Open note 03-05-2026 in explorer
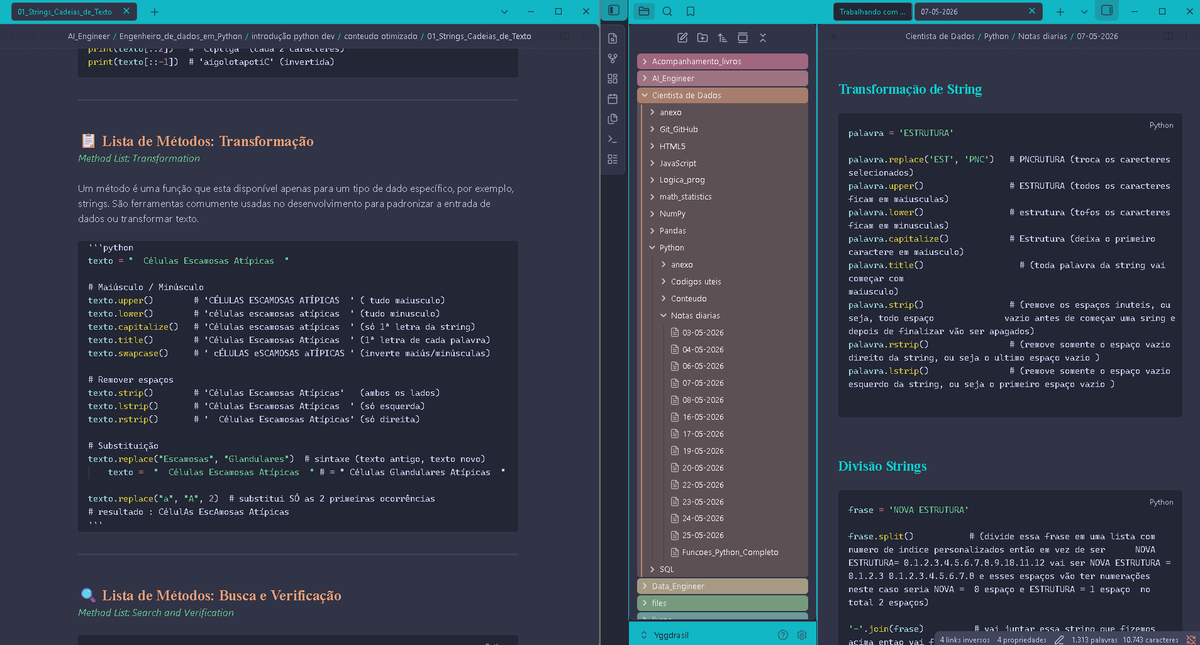This screenshot has width=1200, height=645. (703, 332)
